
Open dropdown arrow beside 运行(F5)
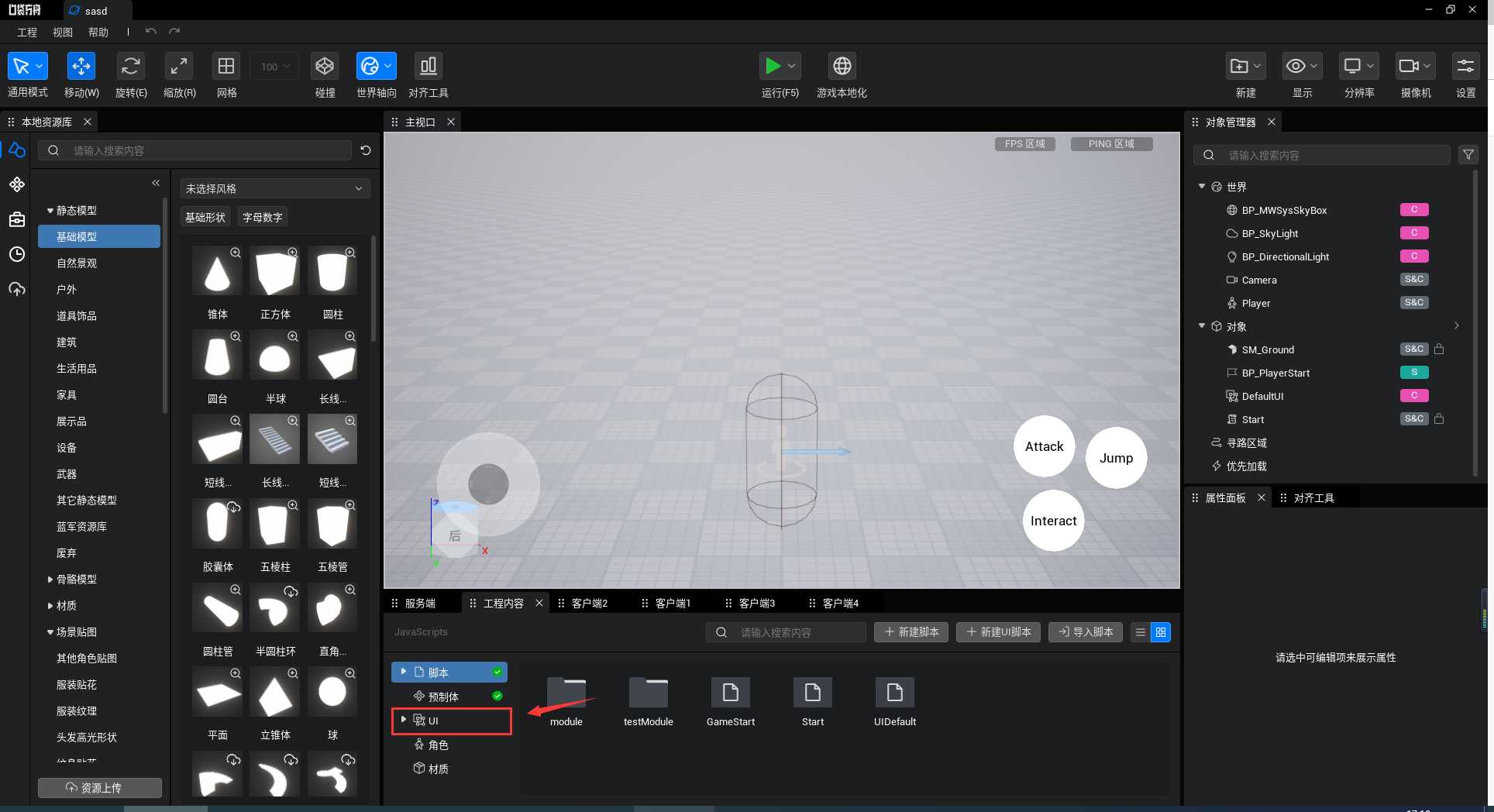[792, 67]
